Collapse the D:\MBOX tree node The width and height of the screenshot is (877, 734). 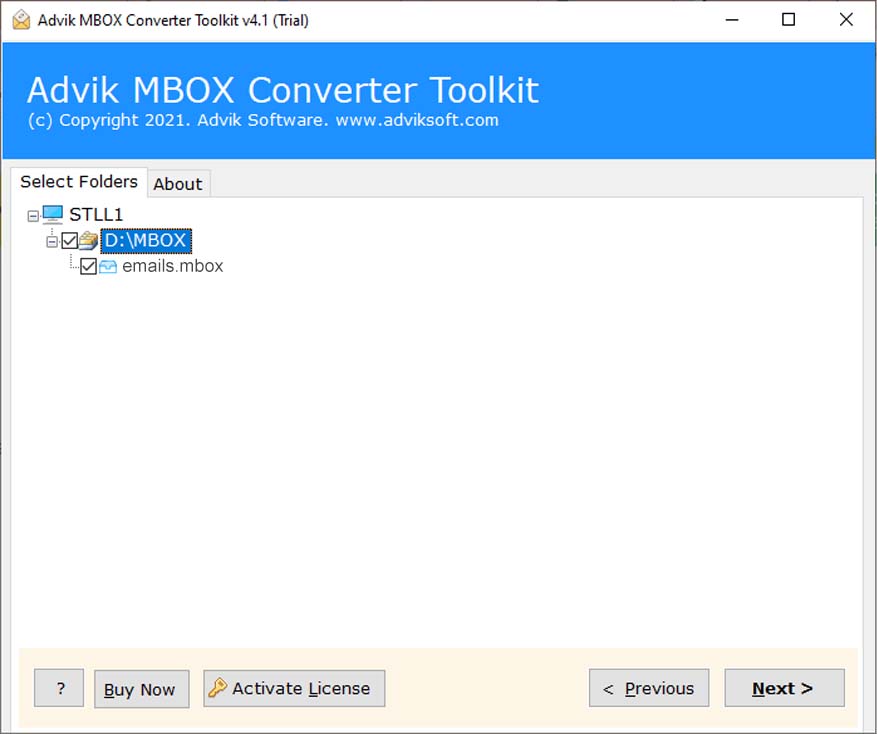point(52,241)
